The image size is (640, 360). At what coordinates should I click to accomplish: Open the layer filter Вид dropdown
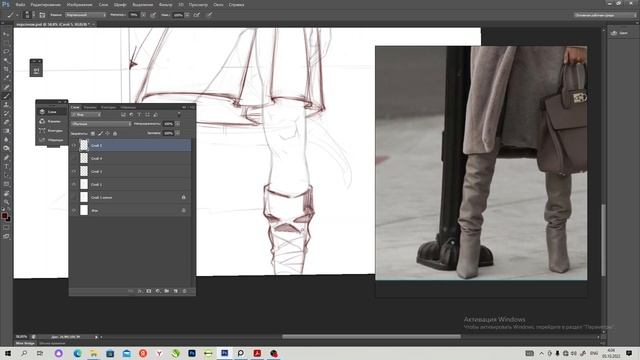tap(86, 115)
